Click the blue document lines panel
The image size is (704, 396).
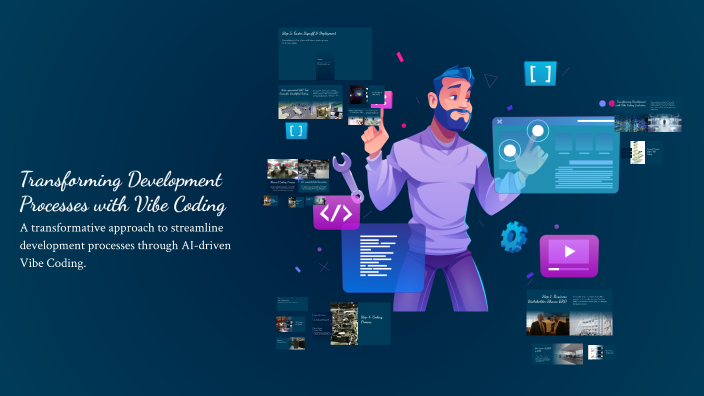(383, 258)
